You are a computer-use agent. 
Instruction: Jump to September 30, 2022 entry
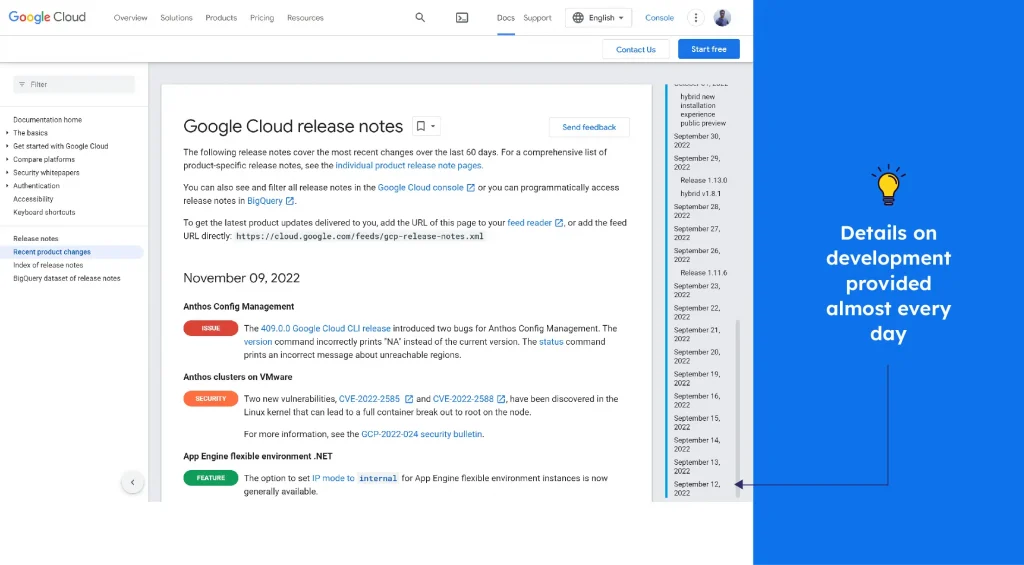(x=697, y=140)
